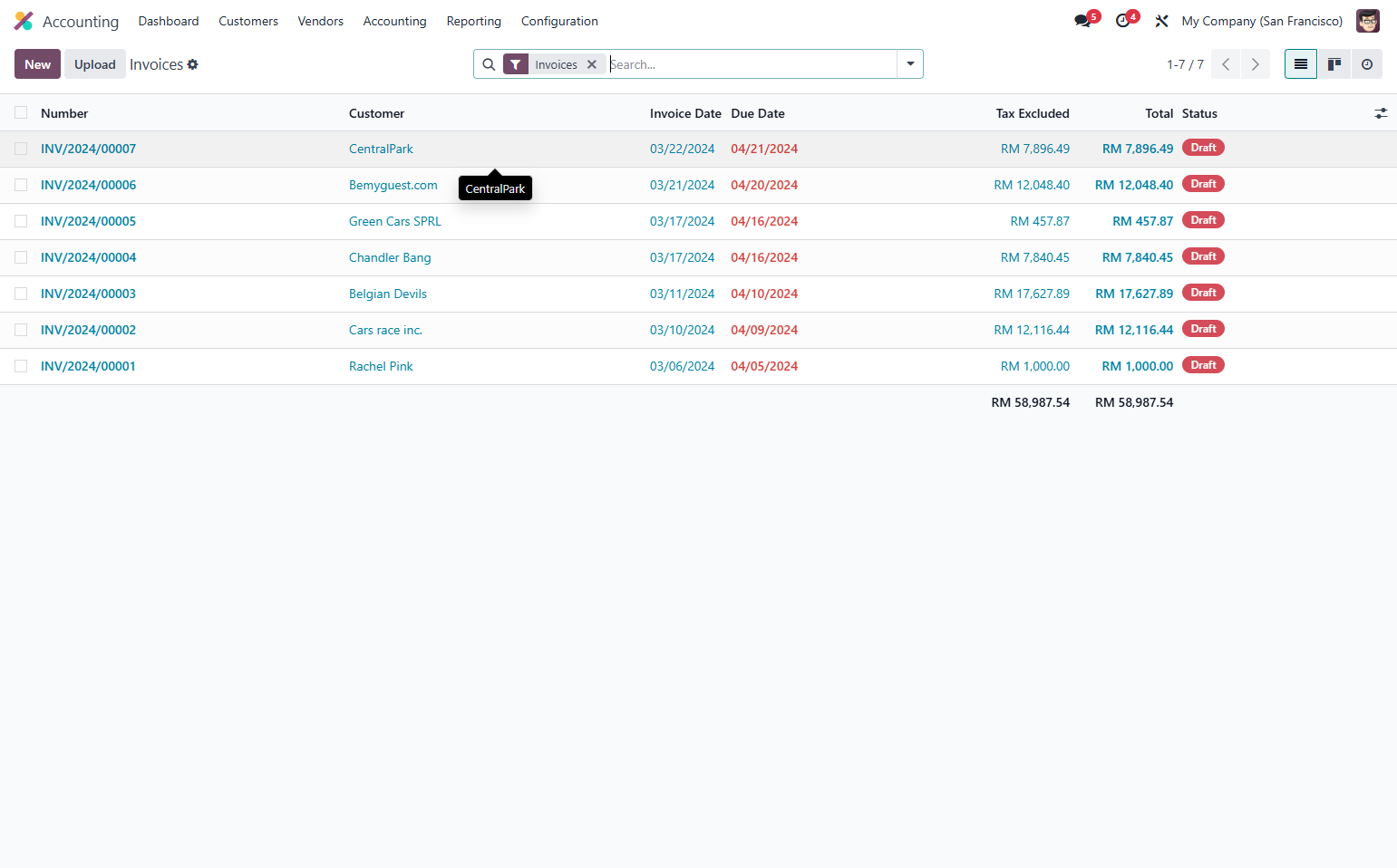Tick checkbox for INV/2024/00005
1397x868 pixels.
click(x=21, y=221)
